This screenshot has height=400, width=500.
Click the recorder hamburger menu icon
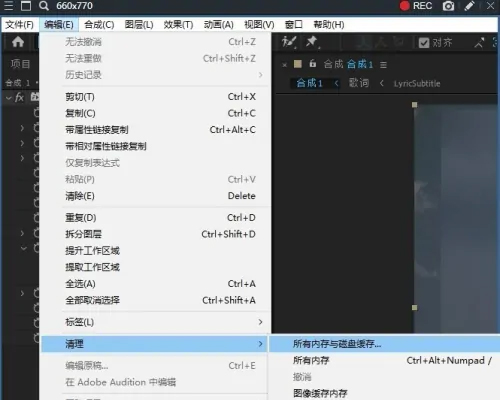(x=8, y=6)
